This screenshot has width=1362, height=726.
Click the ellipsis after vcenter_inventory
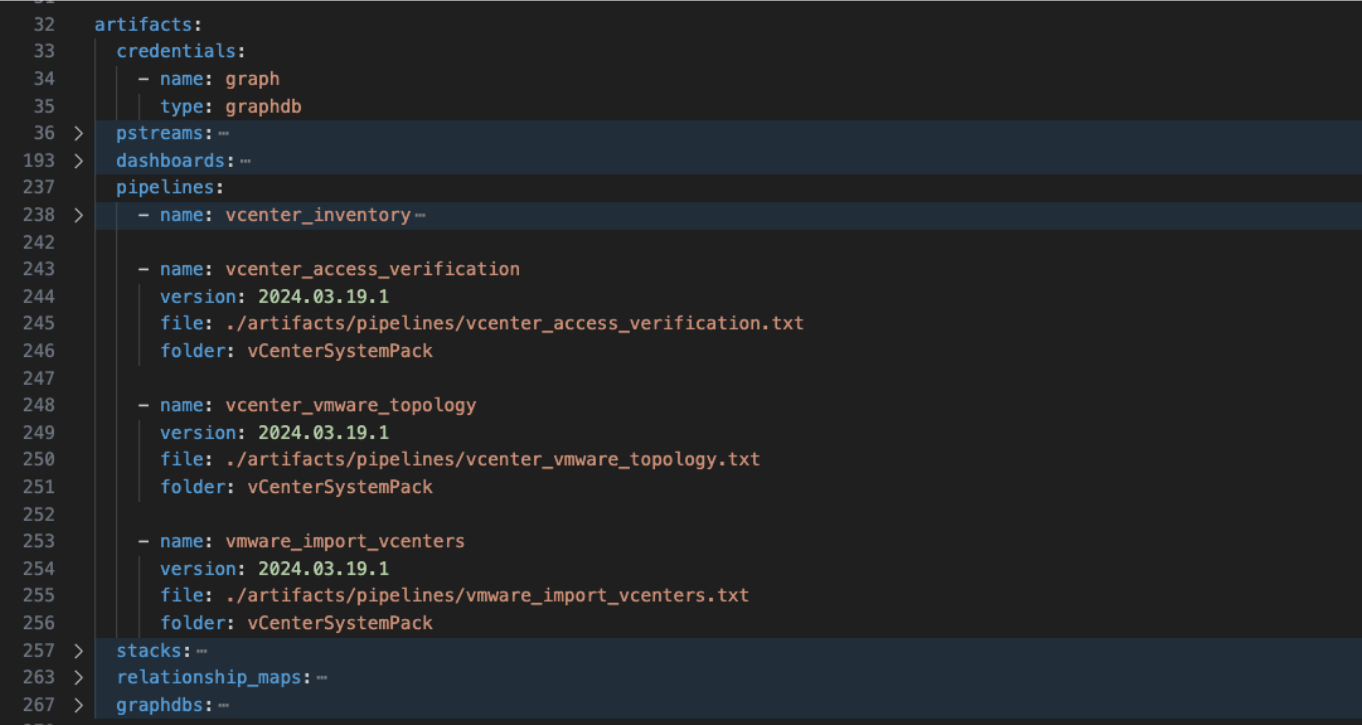(420, 215)
